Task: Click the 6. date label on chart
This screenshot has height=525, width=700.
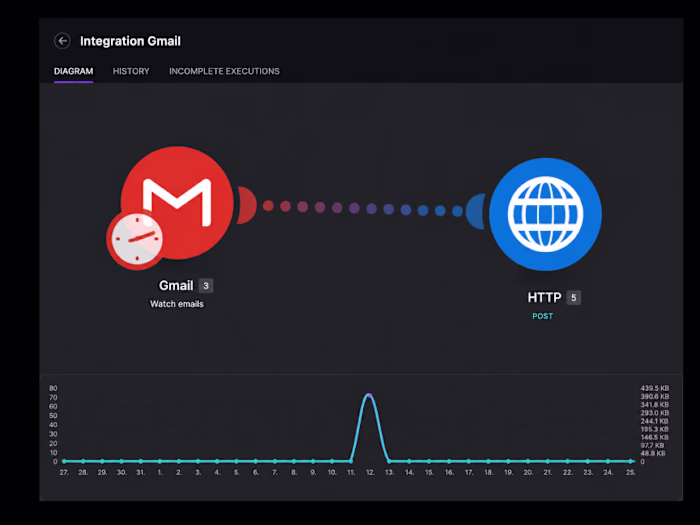Action: 256,472
